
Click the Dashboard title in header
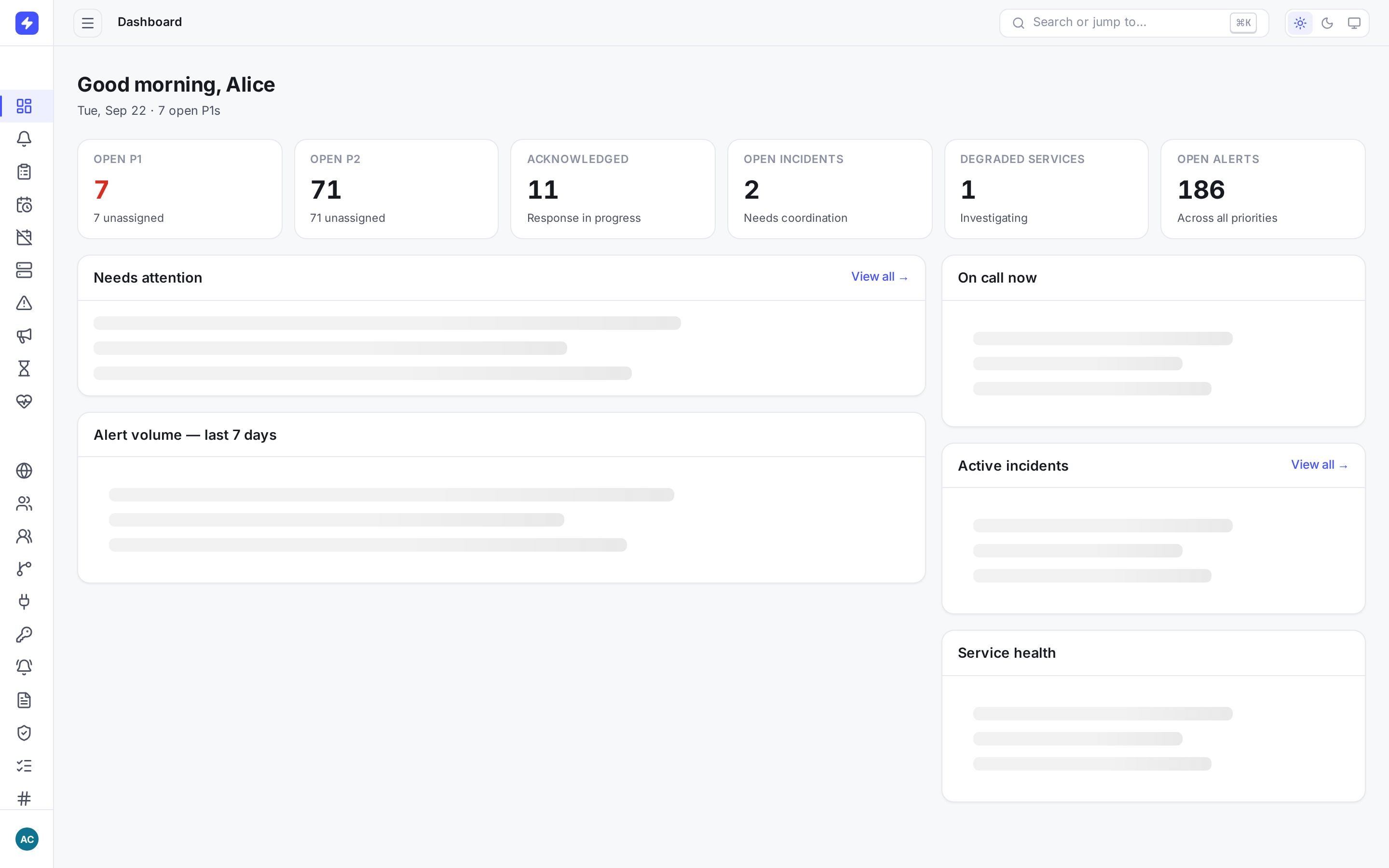coord(150,22)
